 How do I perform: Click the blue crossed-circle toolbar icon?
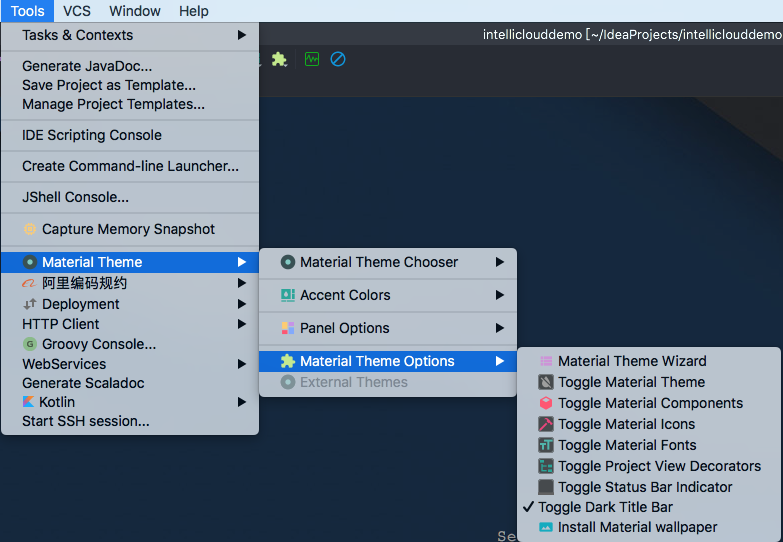point(338,59)
